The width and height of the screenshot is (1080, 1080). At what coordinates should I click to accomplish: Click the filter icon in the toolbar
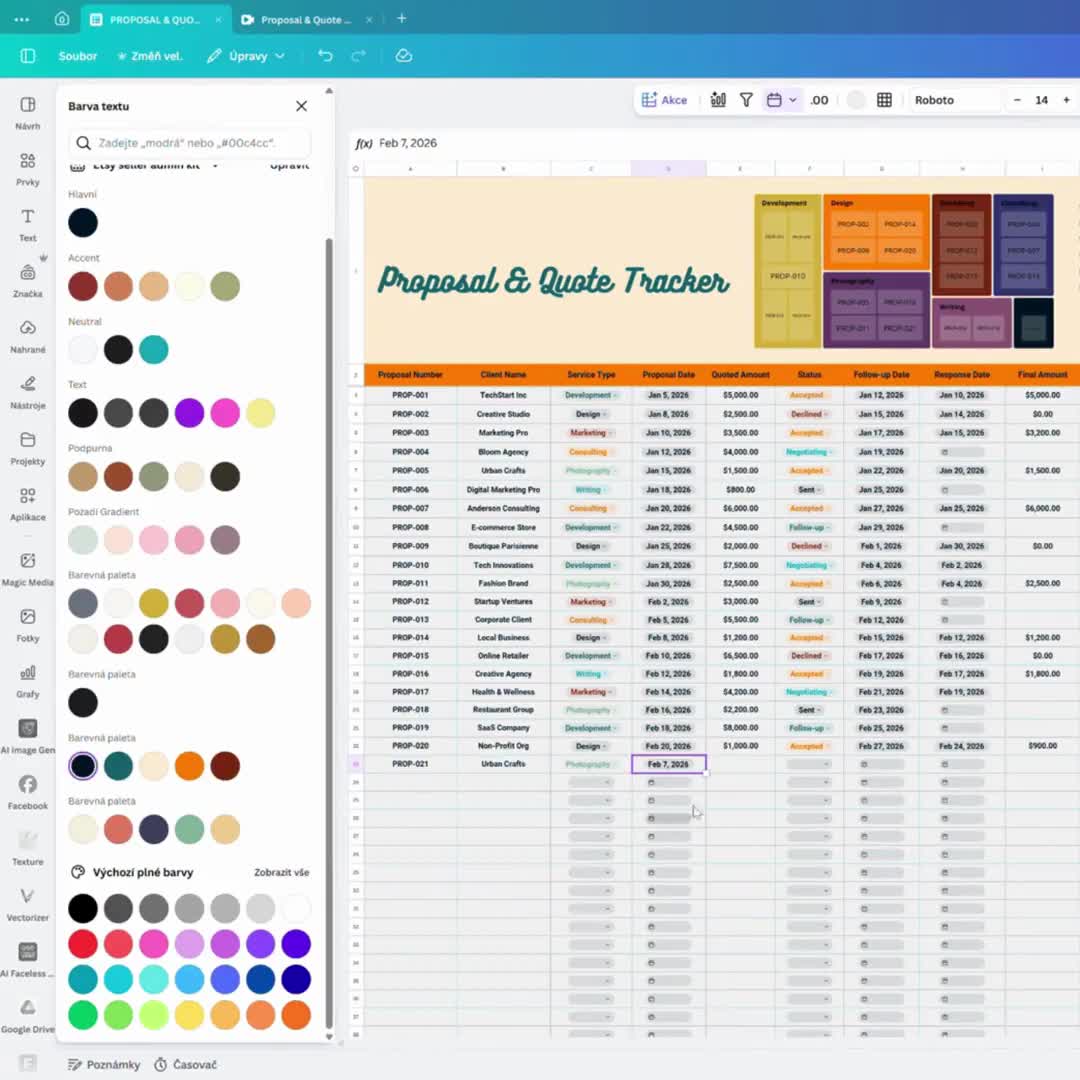[x=746, y=100]
